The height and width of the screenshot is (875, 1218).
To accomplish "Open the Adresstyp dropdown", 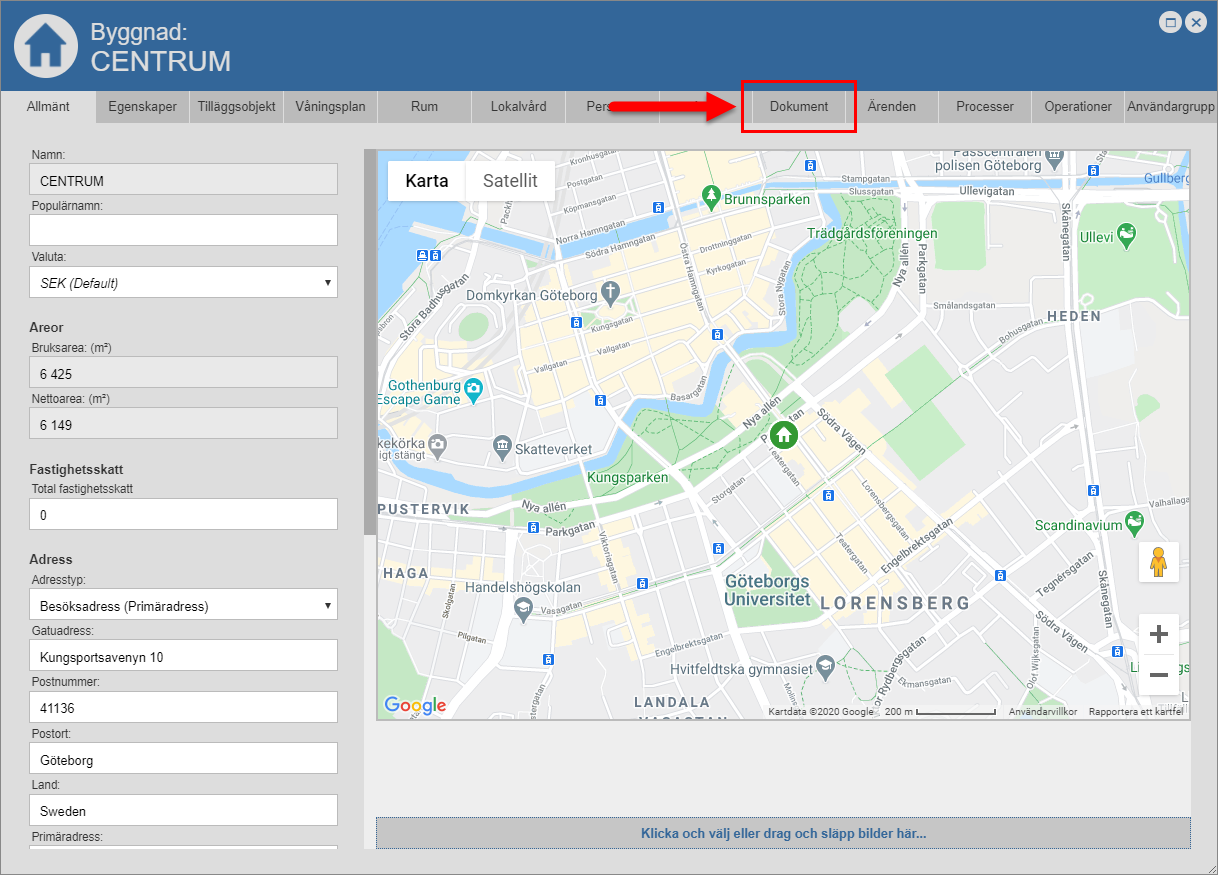I will (x=184, y=605).
